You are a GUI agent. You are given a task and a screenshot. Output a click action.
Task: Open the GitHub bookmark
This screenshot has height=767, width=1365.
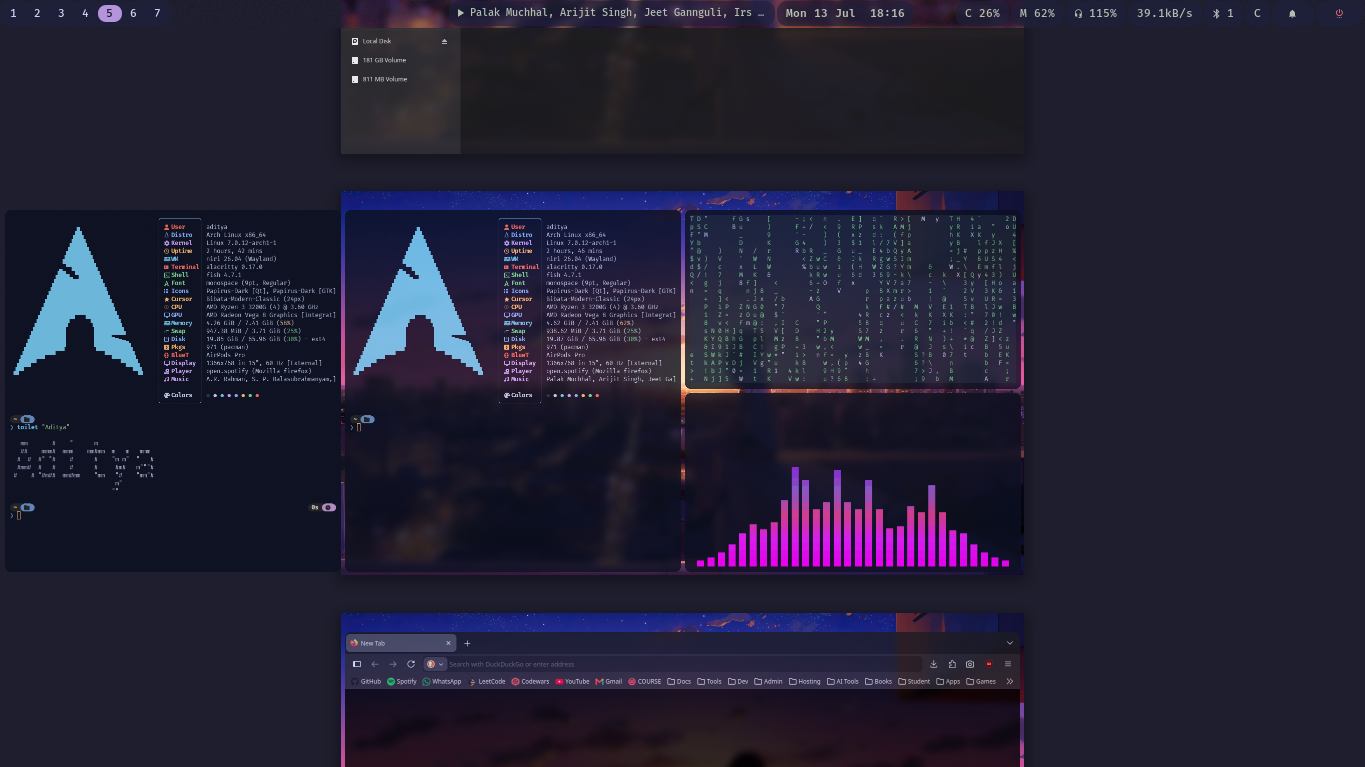tap(366, 682)
